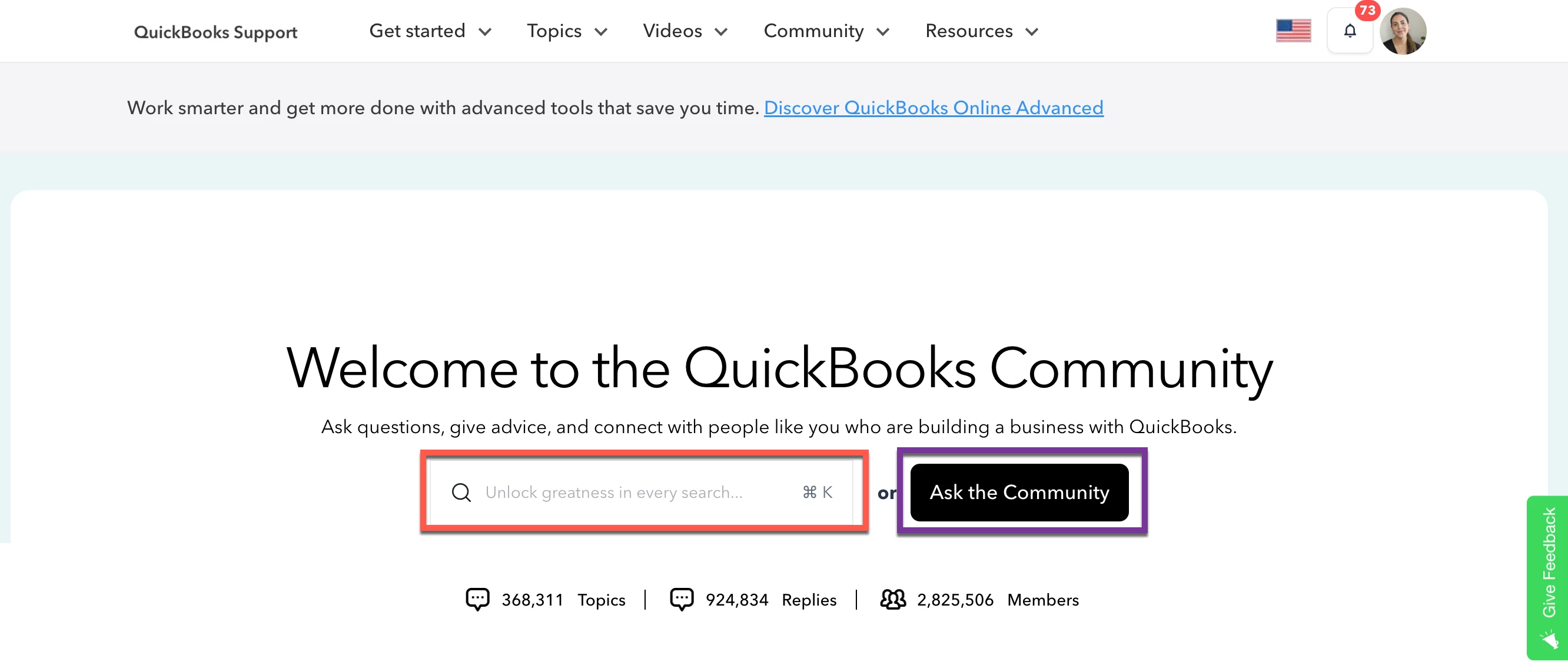Image resolution: width=1568 pixels, height=665 pixels.
Task: Open the Resources navigation menu
Action: click(982, 31)
